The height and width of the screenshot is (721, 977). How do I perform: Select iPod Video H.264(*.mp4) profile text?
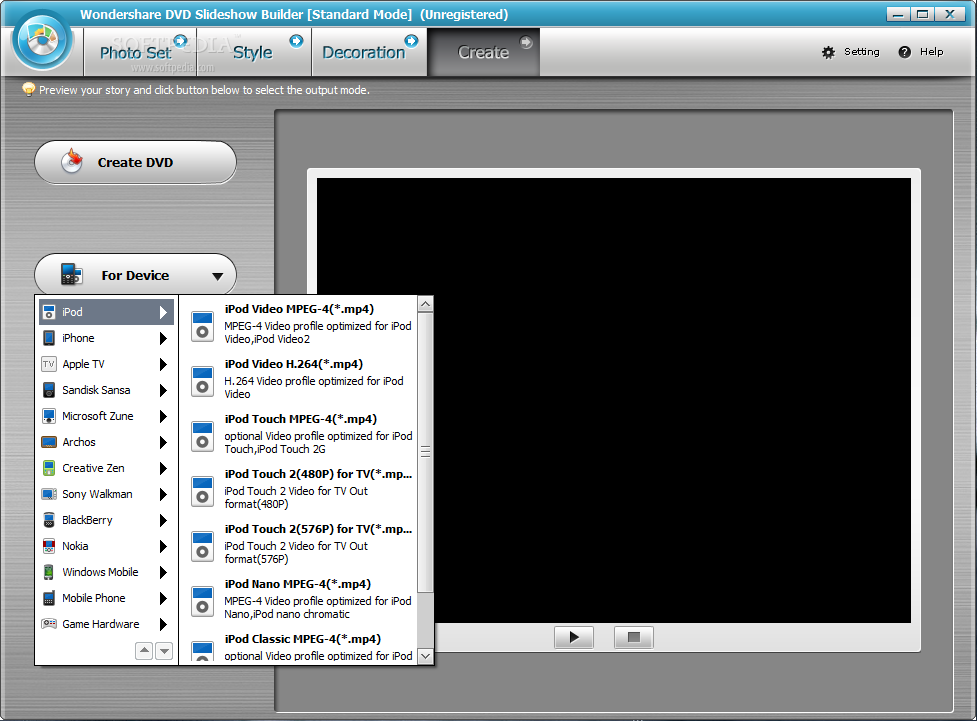[293, 364]
